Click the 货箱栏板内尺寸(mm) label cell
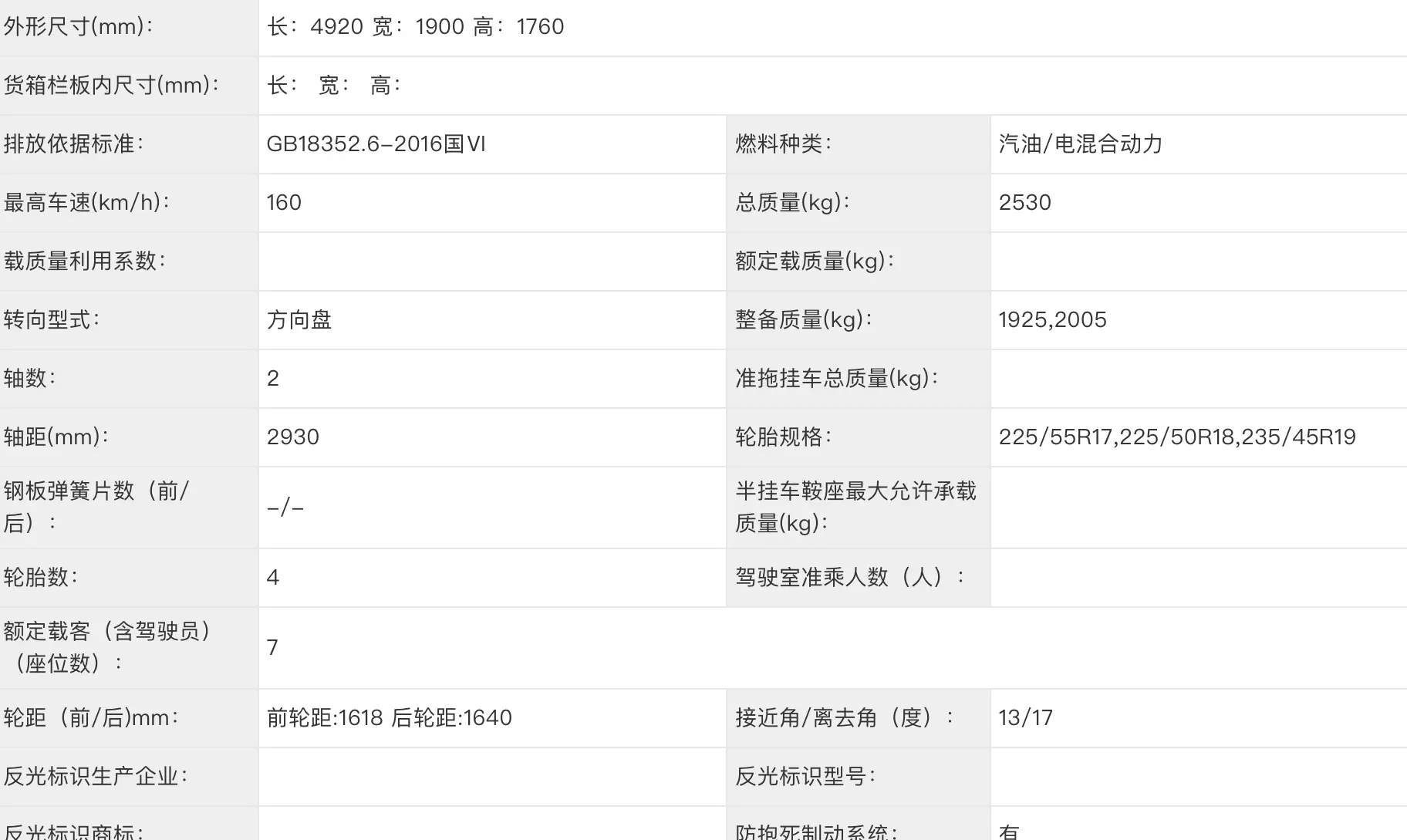This screenshot has width=1407, height=840. [129, 86]
